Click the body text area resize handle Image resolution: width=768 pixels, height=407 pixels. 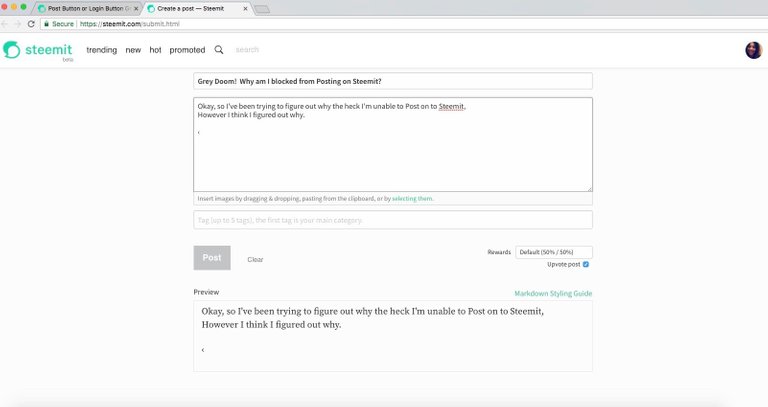coord(590,189)
